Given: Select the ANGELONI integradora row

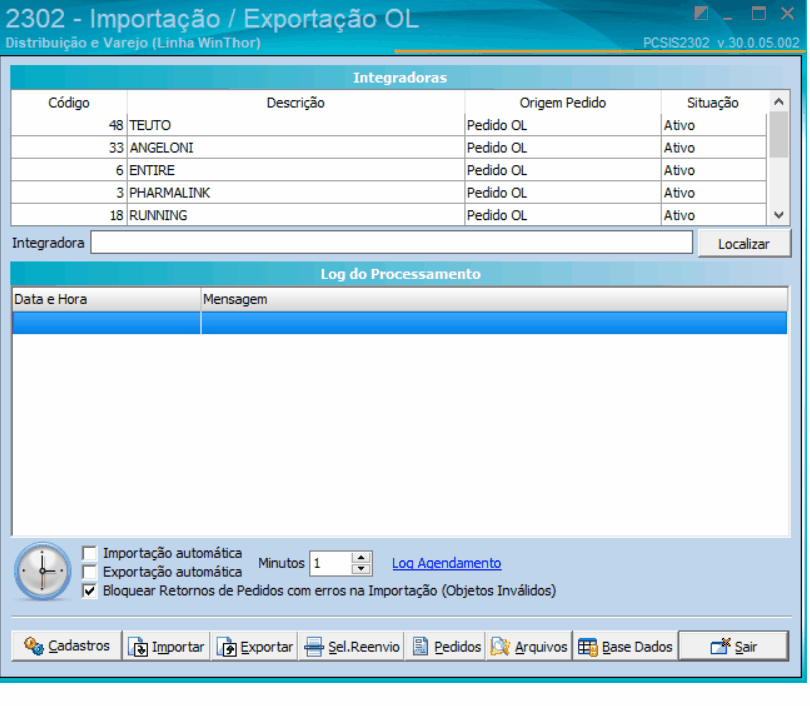Looking at the screenshot, I should click(388, 148).
